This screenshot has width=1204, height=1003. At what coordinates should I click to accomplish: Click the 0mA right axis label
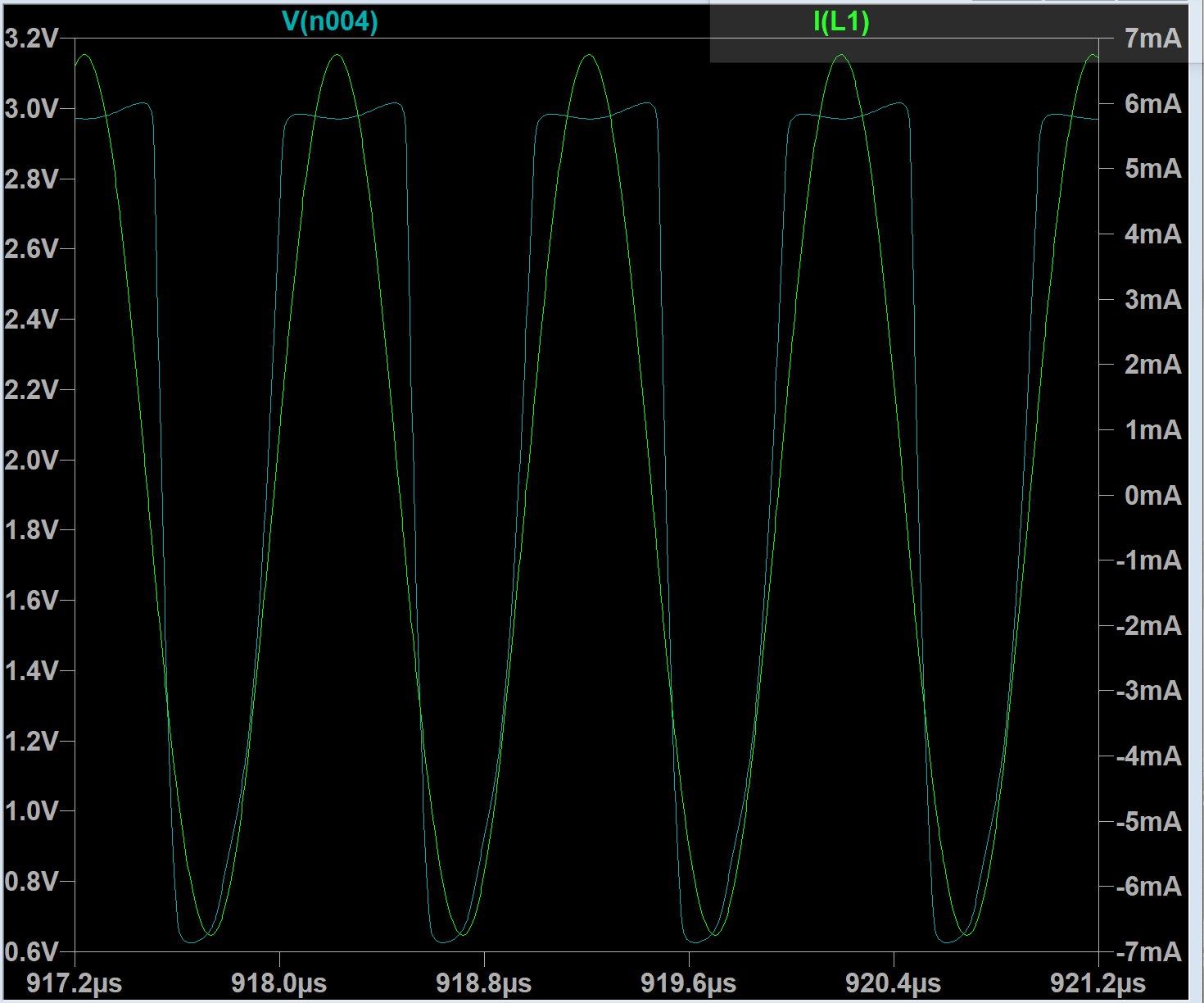pos(1153,495)
